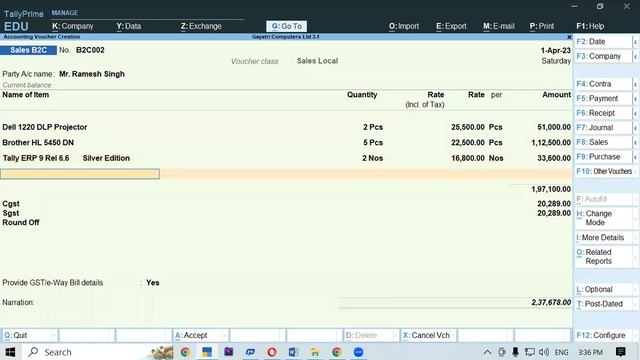Image resolution: width=640 pixels, height=360 pixels.
Task: Open the notification center icon
Action: [621, 352]
